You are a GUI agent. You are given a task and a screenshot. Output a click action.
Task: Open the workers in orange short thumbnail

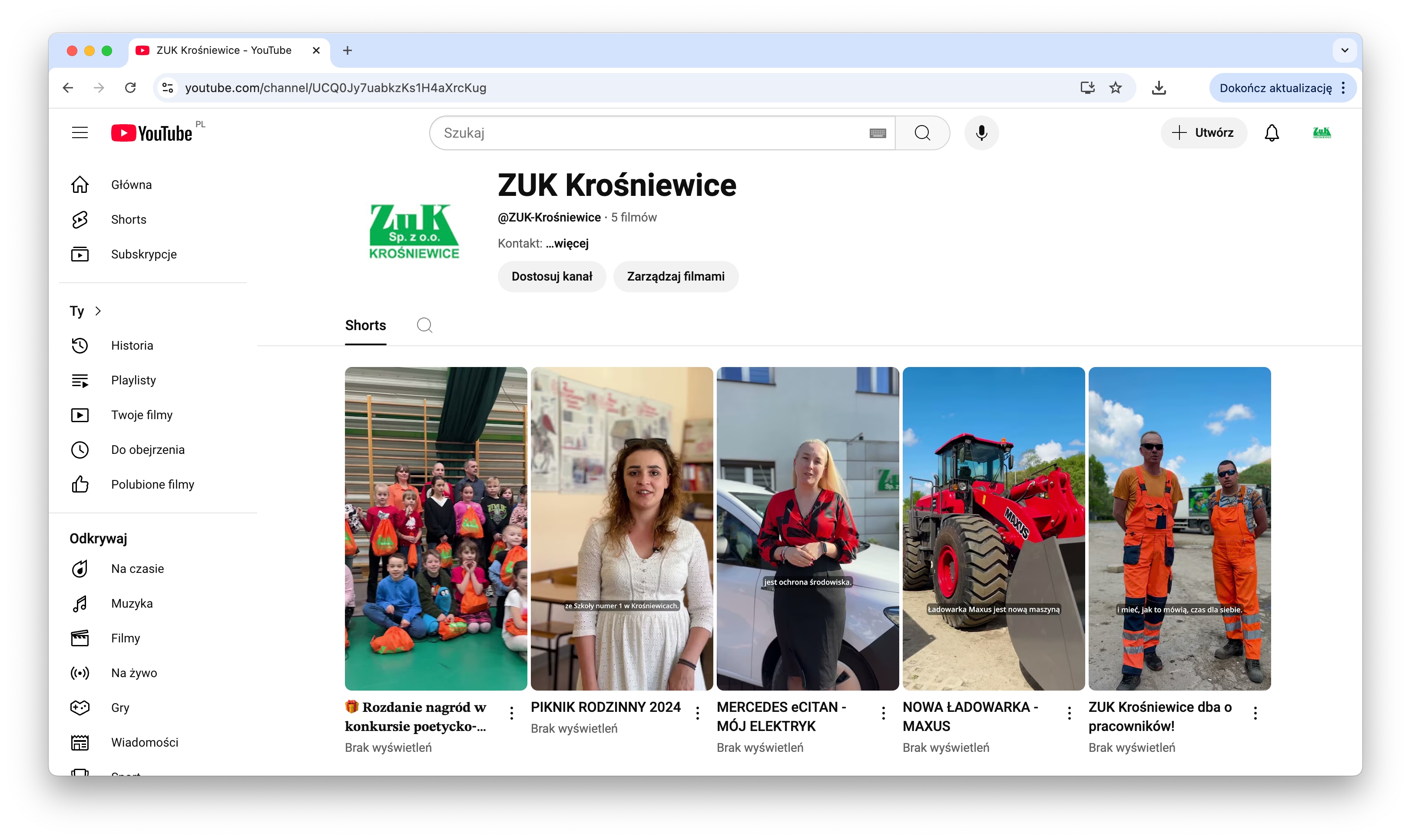1179,528
